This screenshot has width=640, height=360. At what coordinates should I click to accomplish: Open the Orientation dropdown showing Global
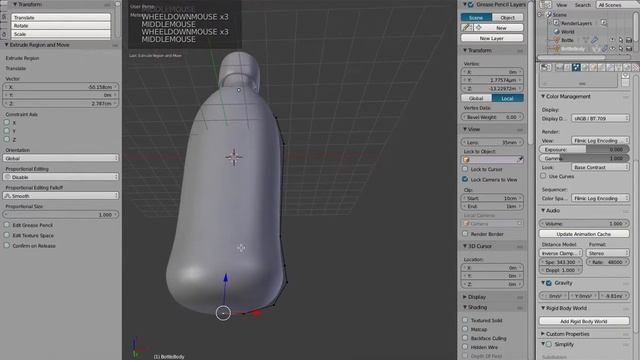60,158
